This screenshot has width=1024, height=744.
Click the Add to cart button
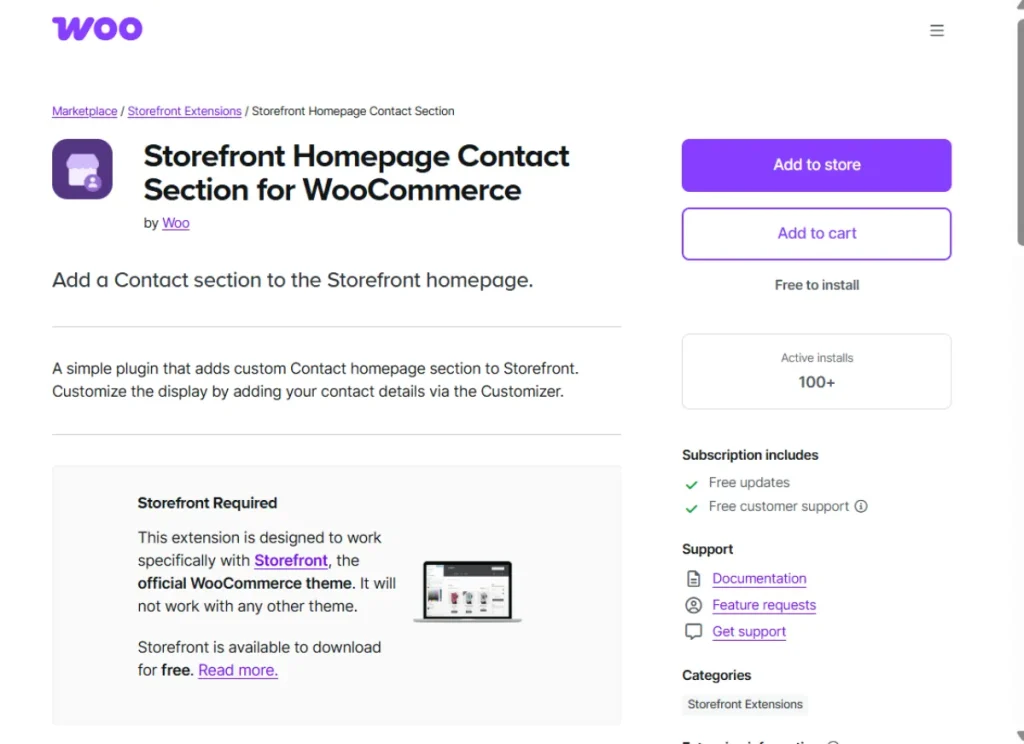point(816,233)
